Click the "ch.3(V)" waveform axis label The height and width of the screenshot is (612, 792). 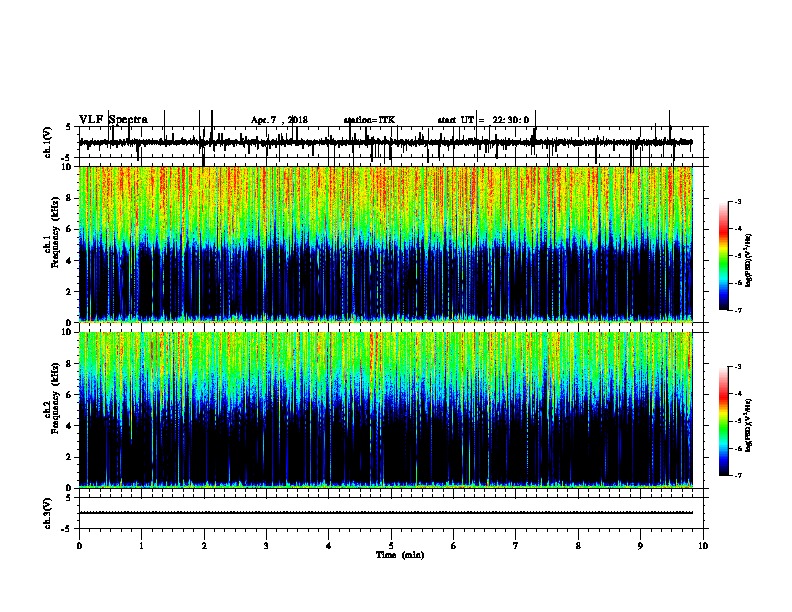[x=48, y=513]
